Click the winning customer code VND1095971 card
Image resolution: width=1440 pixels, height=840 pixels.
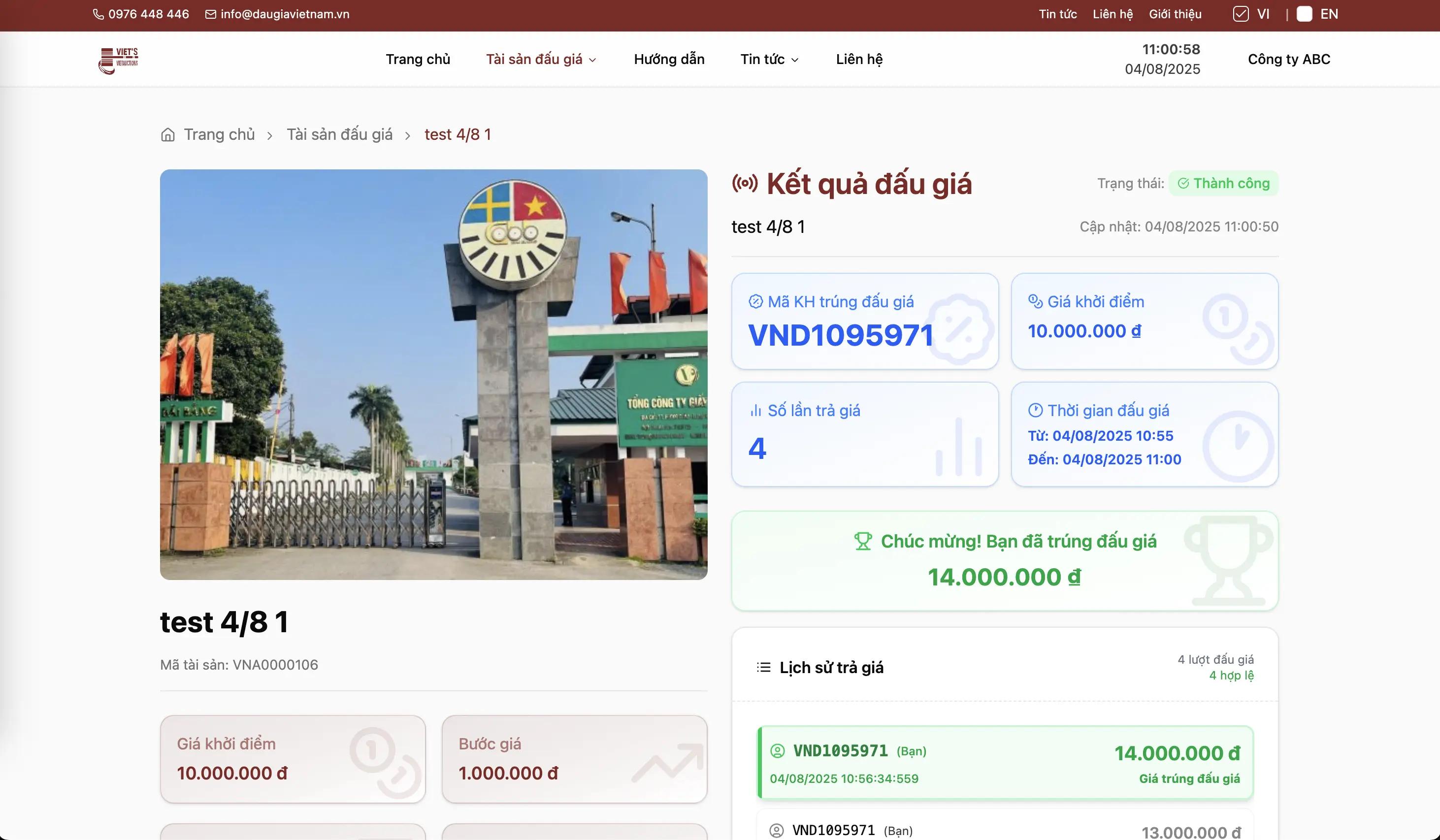coord(865,321)
